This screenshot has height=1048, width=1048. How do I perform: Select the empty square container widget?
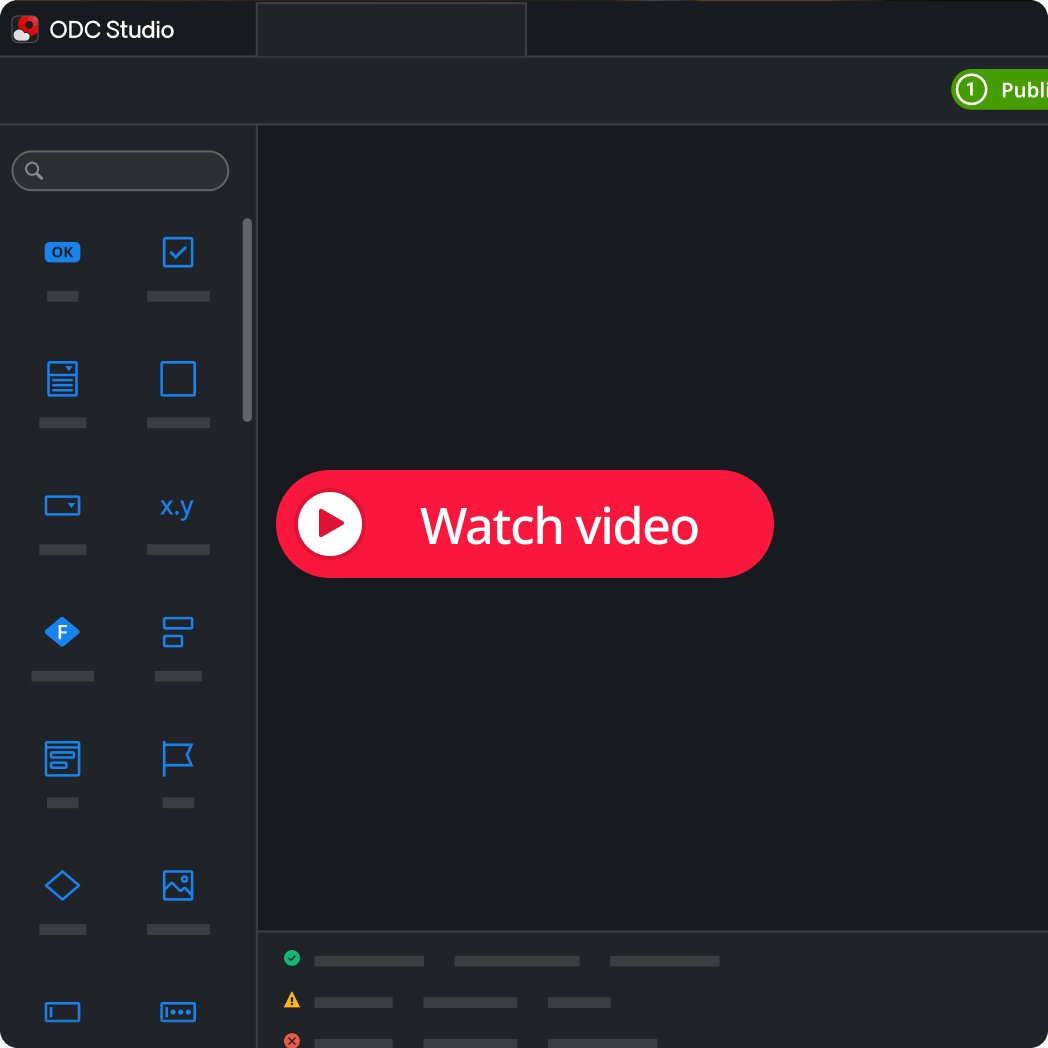coord(178,379)
